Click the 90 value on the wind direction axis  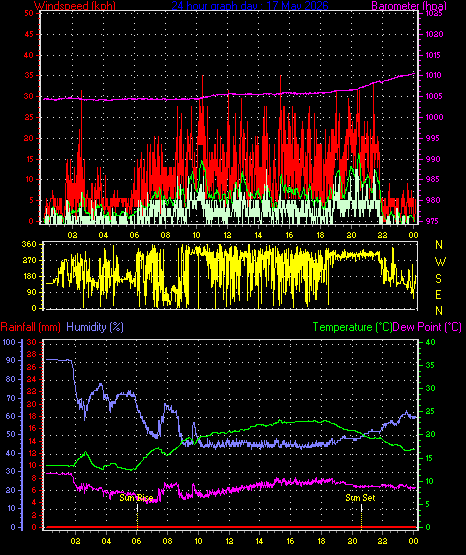click(x=31, y=292)
